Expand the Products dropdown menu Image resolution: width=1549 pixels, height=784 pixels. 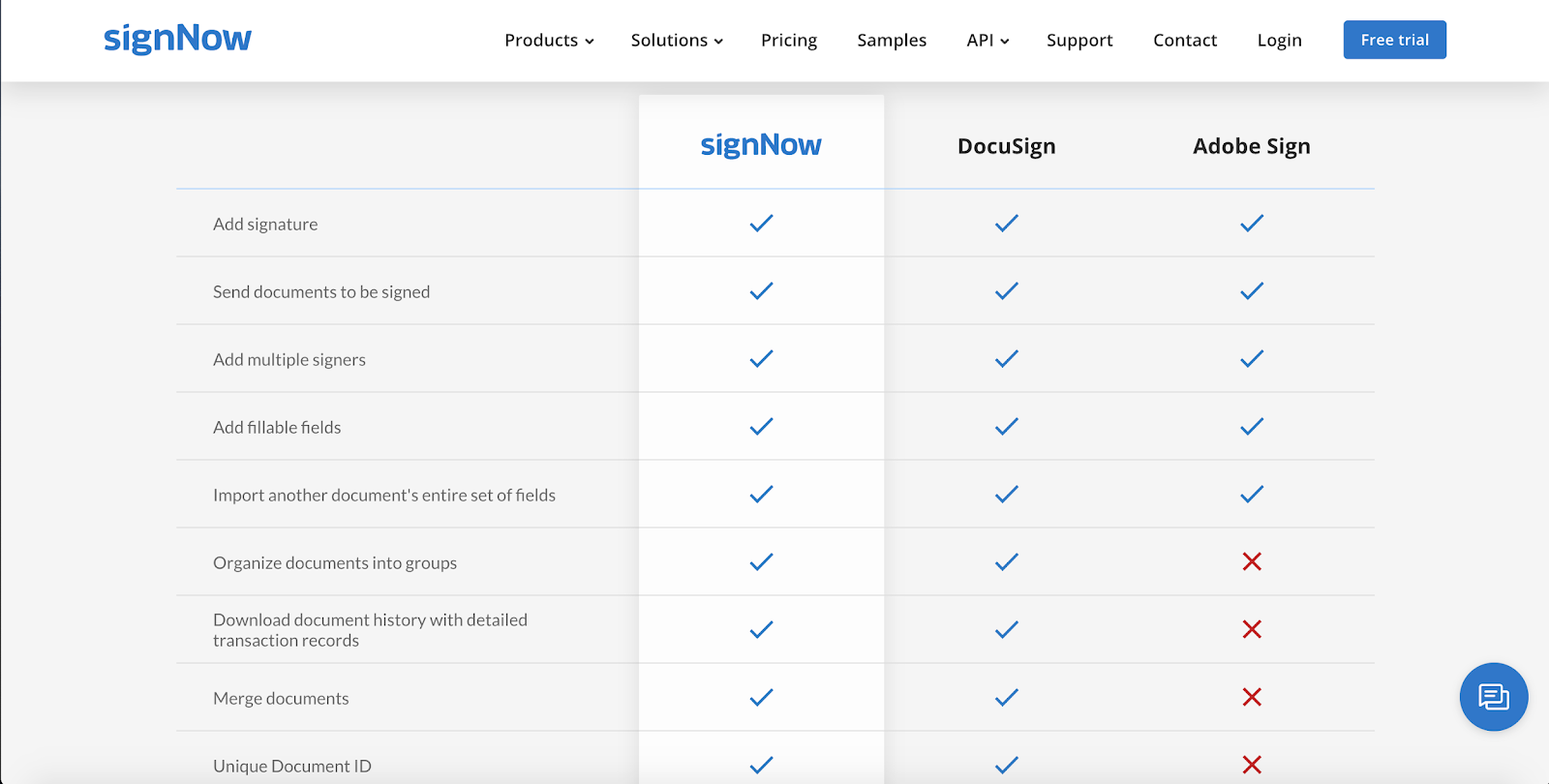pos(549,41)
